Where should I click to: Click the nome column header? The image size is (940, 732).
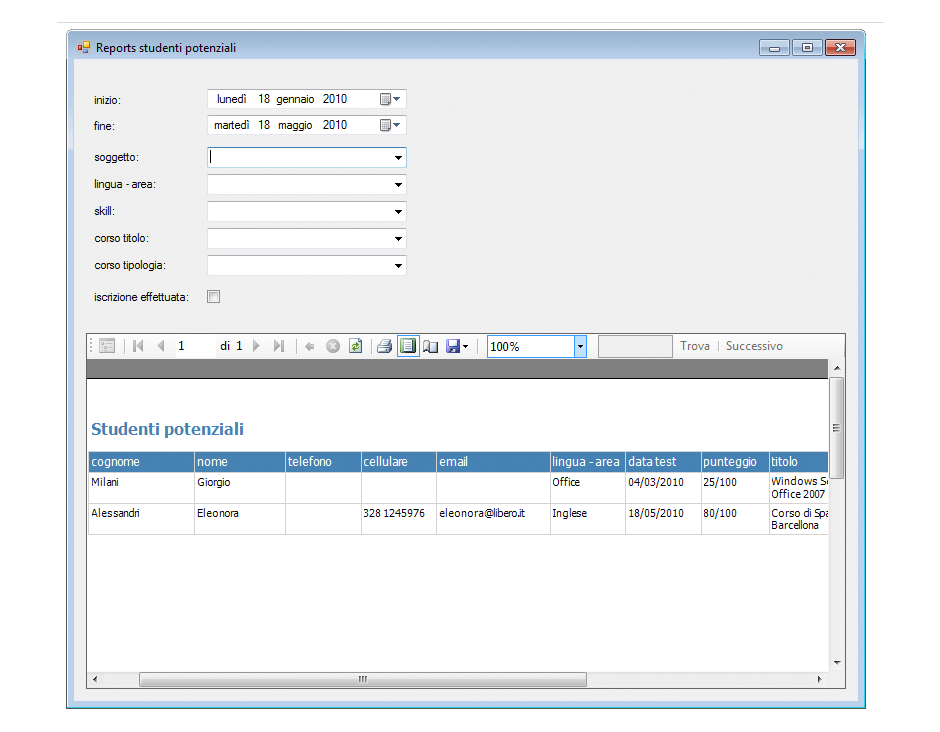(240, 462)
